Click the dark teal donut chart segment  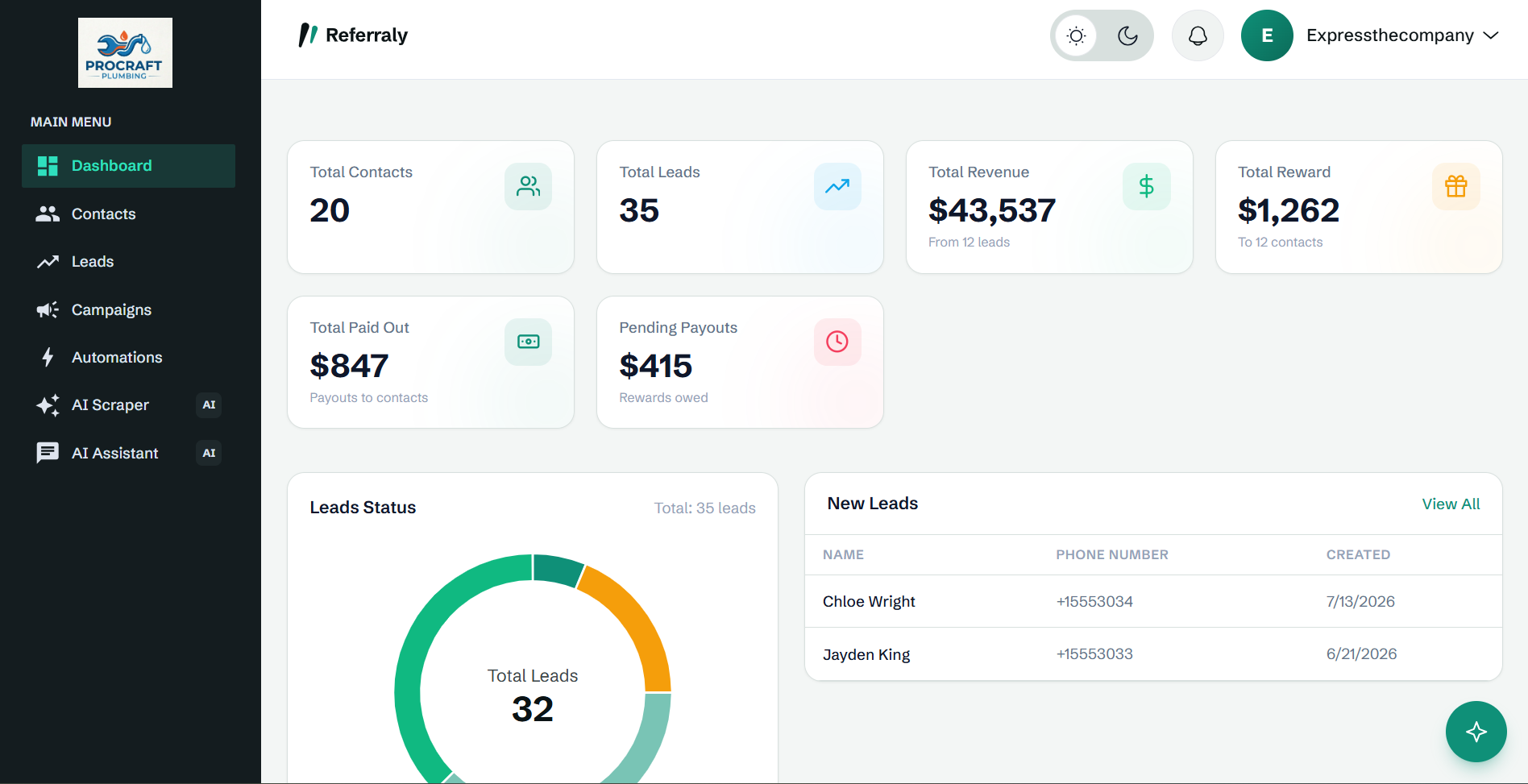coord(556,569)
